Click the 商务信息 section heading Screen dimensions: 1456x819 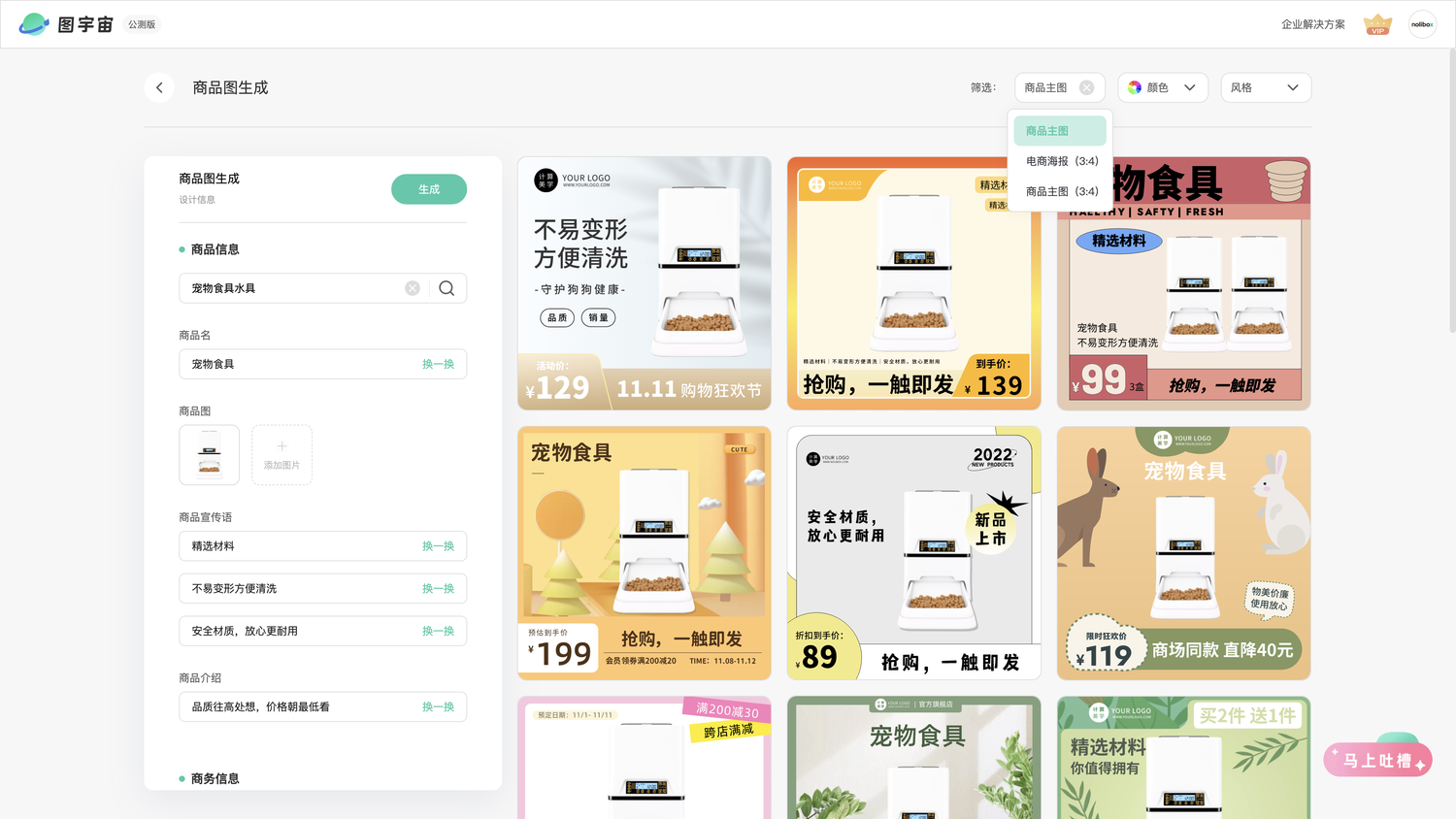[x=215, y=778]
